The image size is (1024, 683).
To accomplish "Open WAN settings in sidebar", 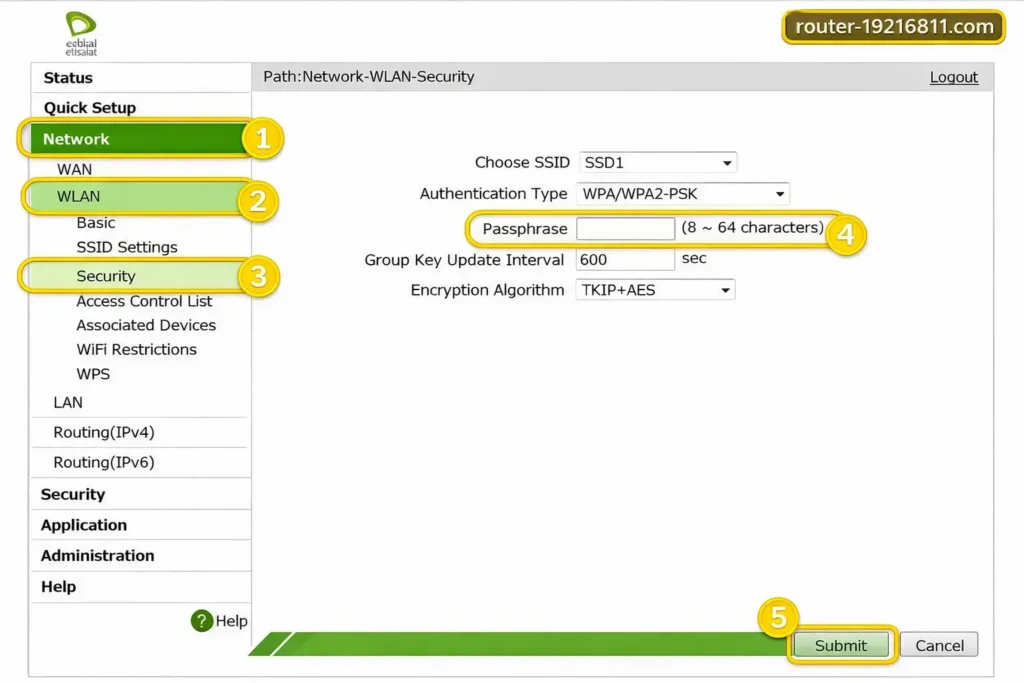I will [x=74, y=169].
